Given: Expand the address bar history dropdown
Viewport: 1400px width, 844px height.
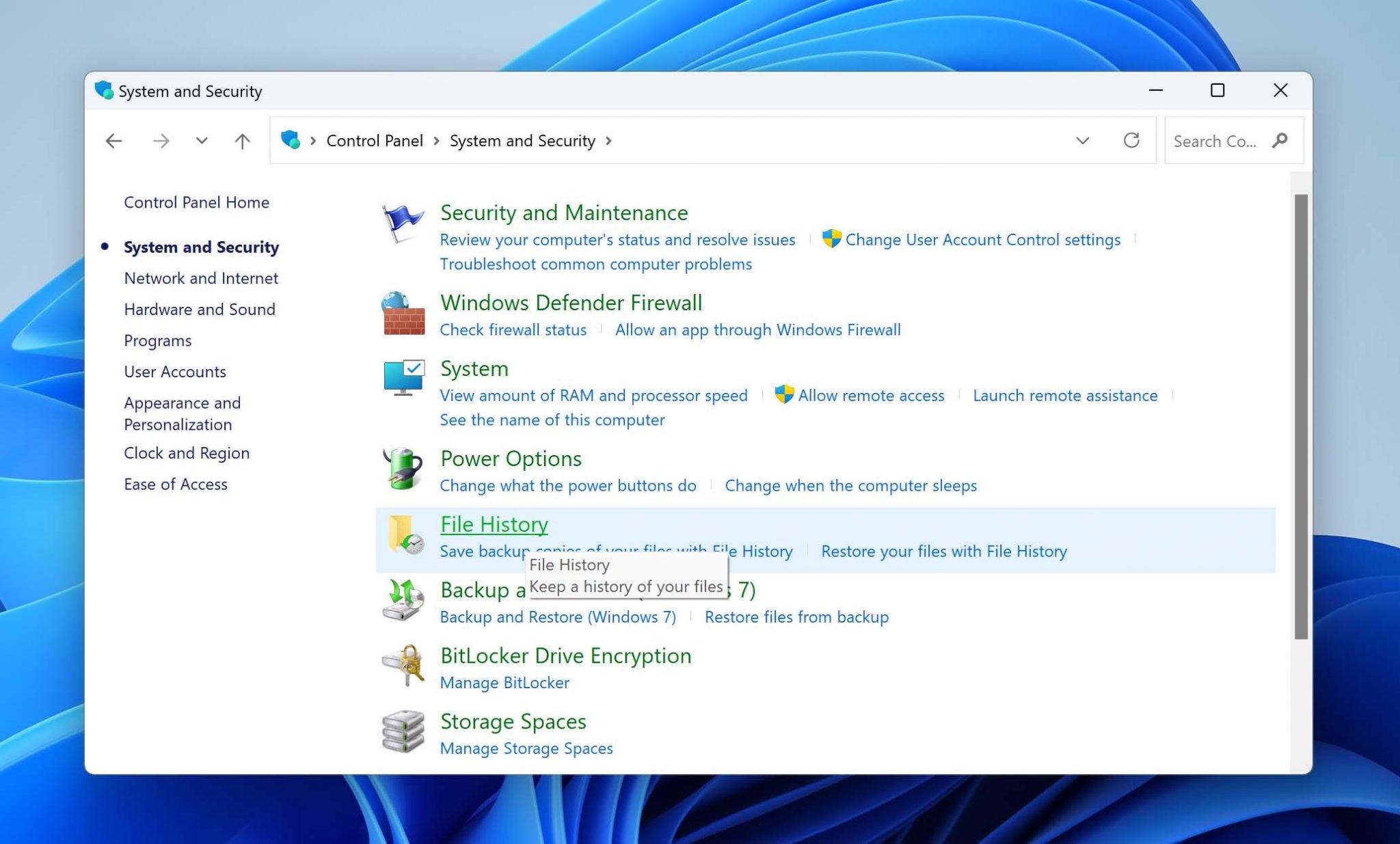Looking at the screenshot, I should (1082, 141).
